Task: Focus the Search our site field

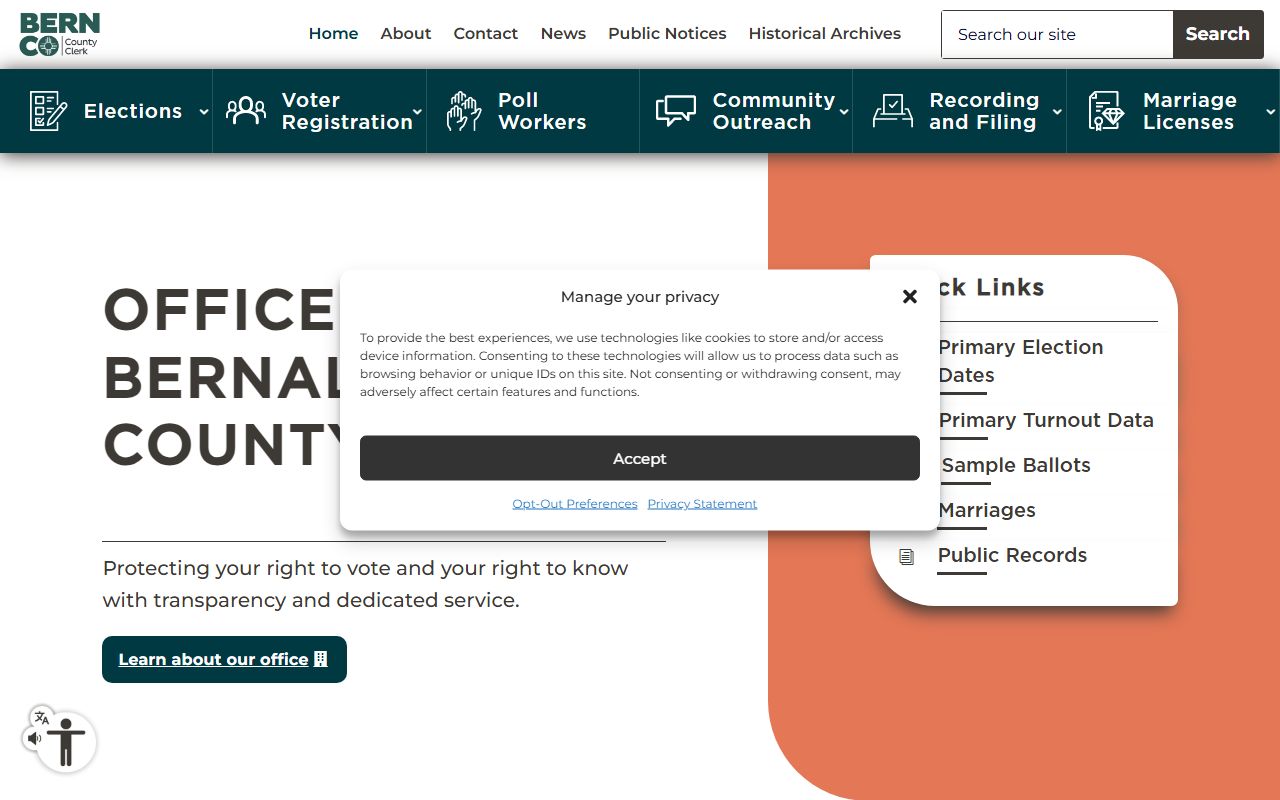Action: [1057, 34]
